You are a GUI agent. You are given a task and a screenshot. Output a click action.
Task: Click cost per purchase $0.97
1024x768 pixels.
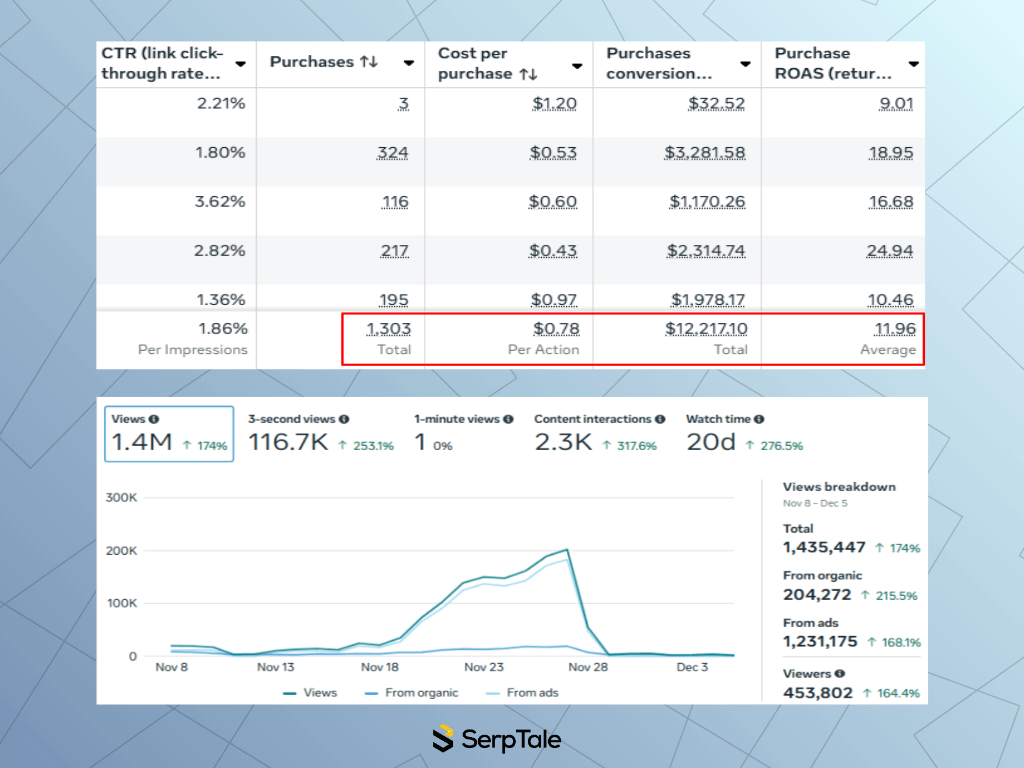554,300
